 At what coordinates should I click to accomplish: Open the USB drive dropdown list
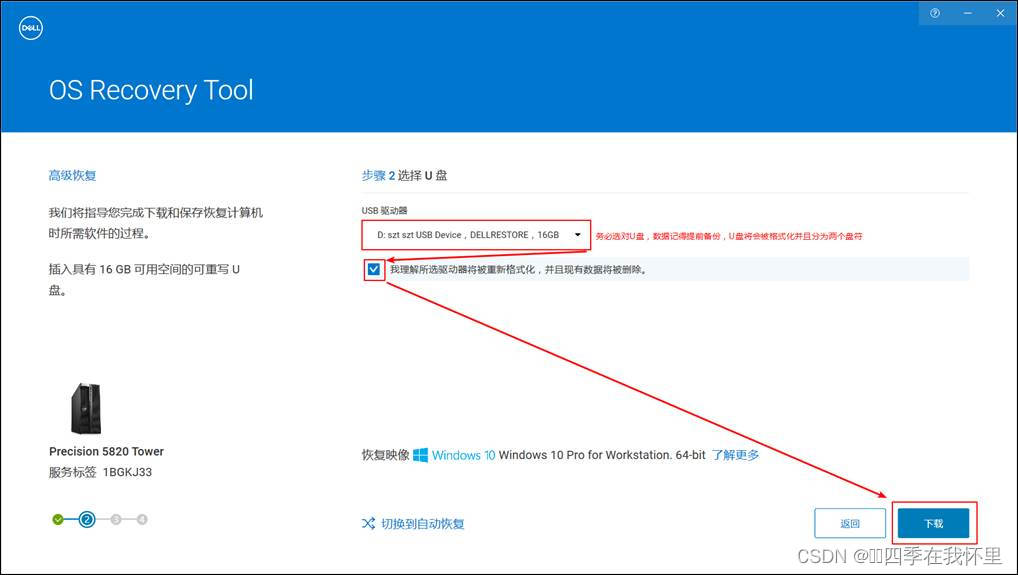[476, 235]
